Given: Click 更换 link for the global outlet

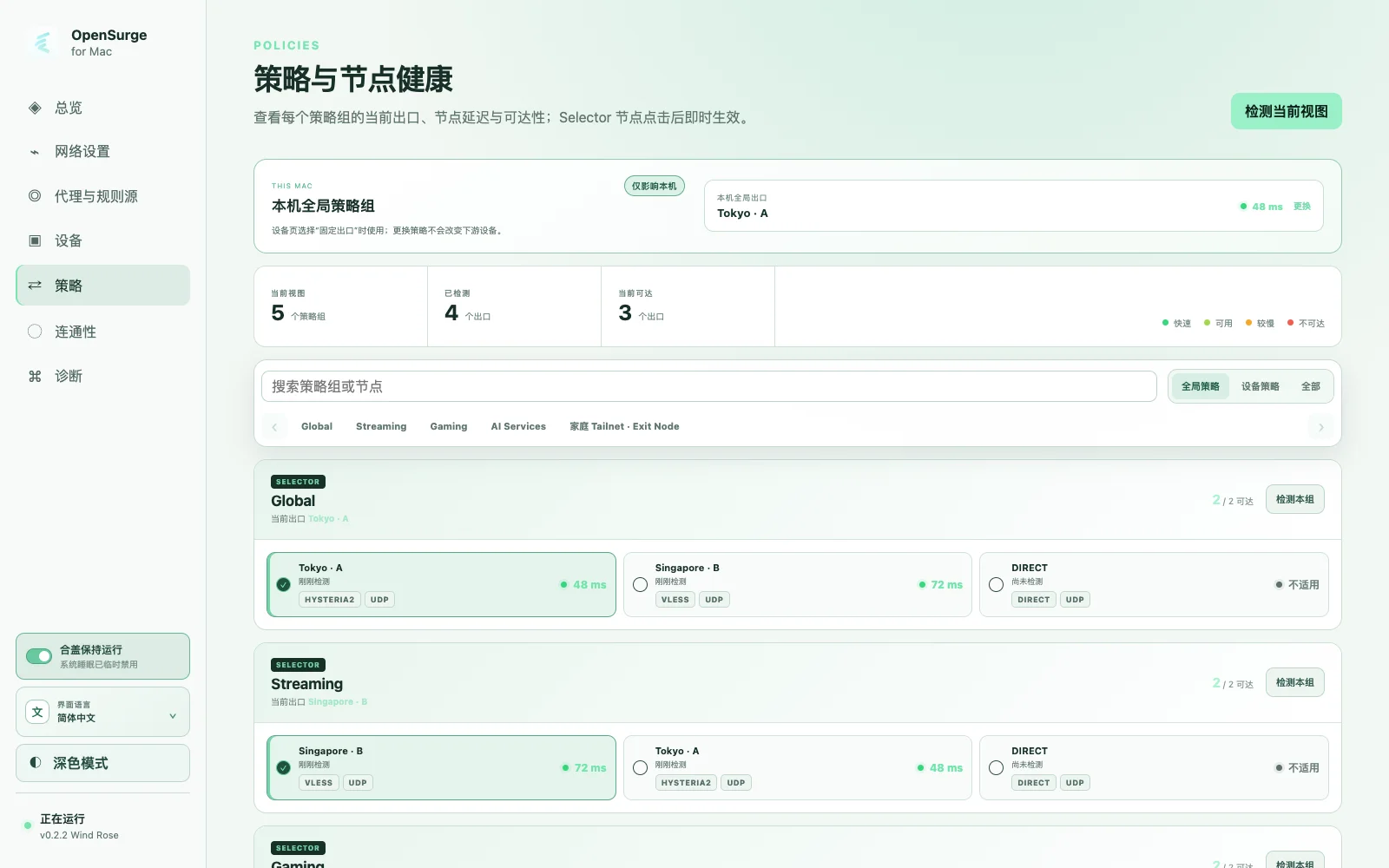Looking at the screenshot, I should (1302, 207).
